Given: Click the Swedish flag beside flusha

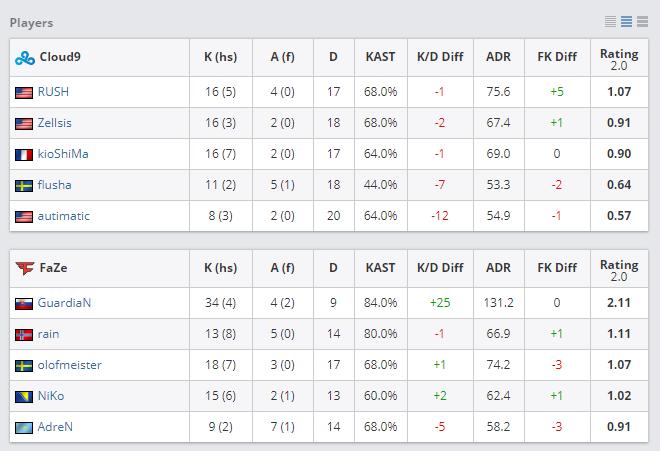Looking at the screenshot, I should point(24,185).
